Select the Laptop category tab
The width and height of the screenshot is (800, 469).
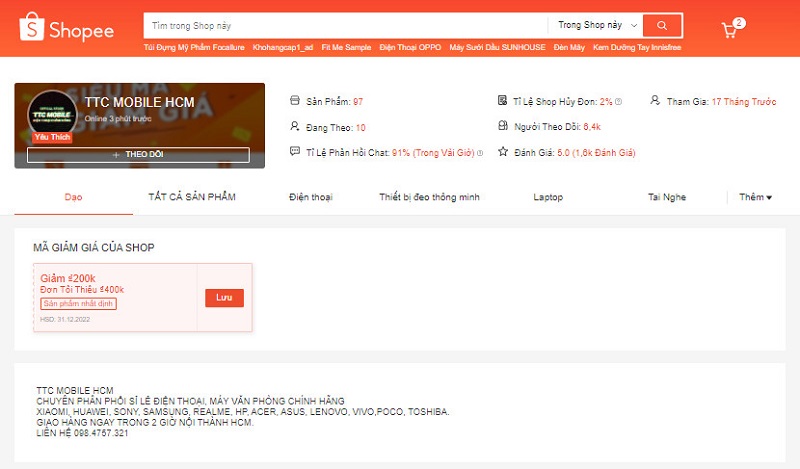[548, 197]
